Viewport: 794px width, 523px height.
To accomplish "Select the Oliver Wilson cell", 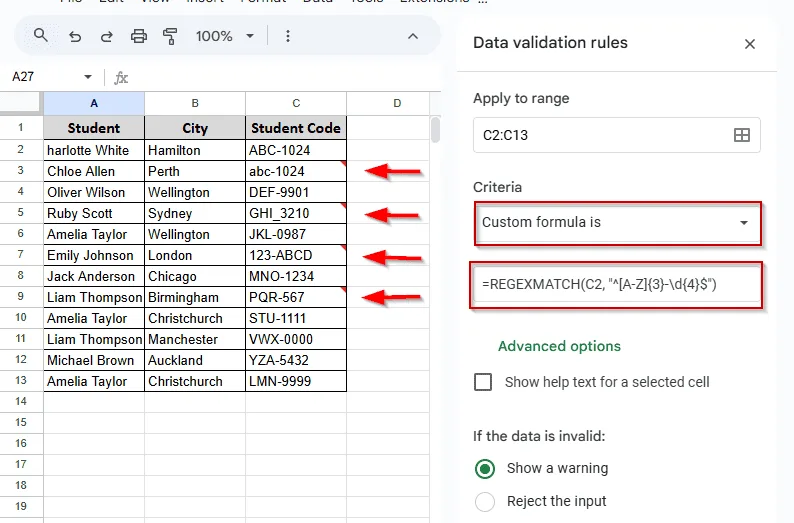I will point(94,192).
